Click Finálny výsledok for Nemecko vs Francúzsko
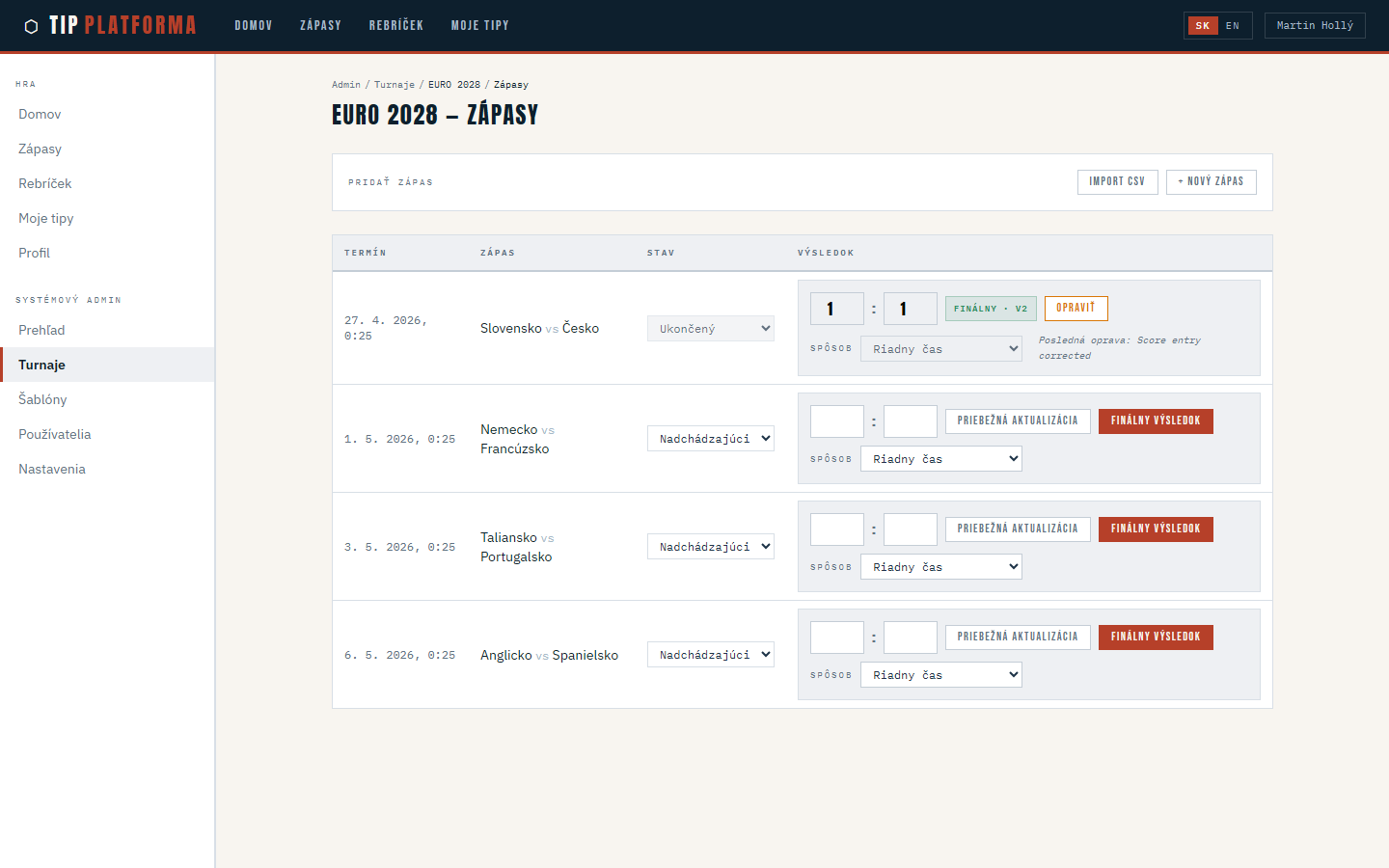 click(x=1156, y=421)
